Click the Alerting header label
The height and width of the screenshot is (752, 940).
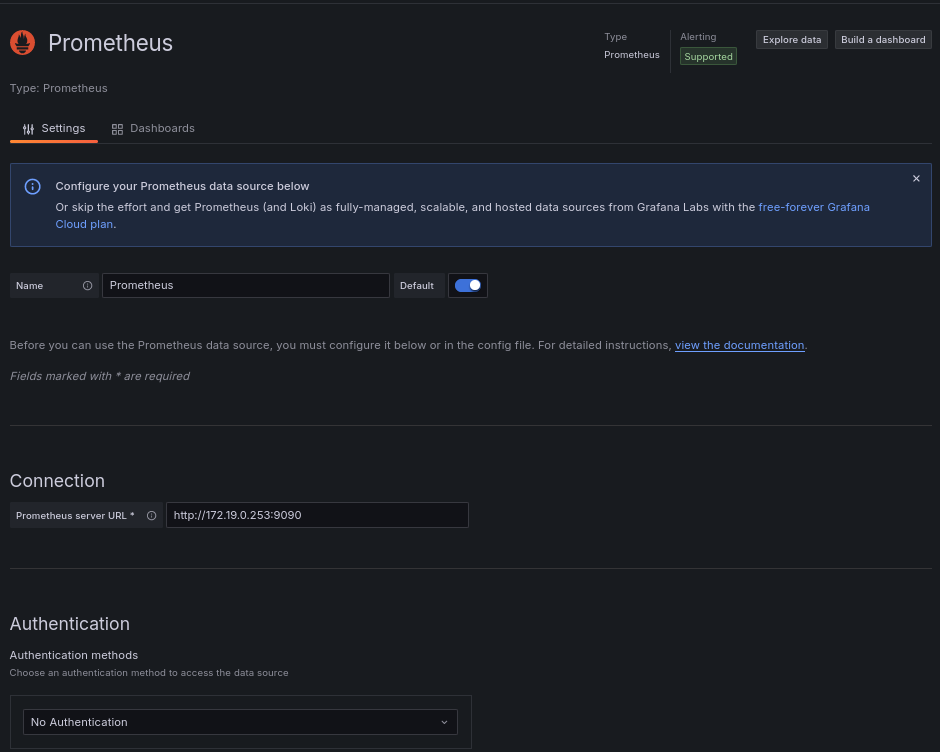click(698, 37)
